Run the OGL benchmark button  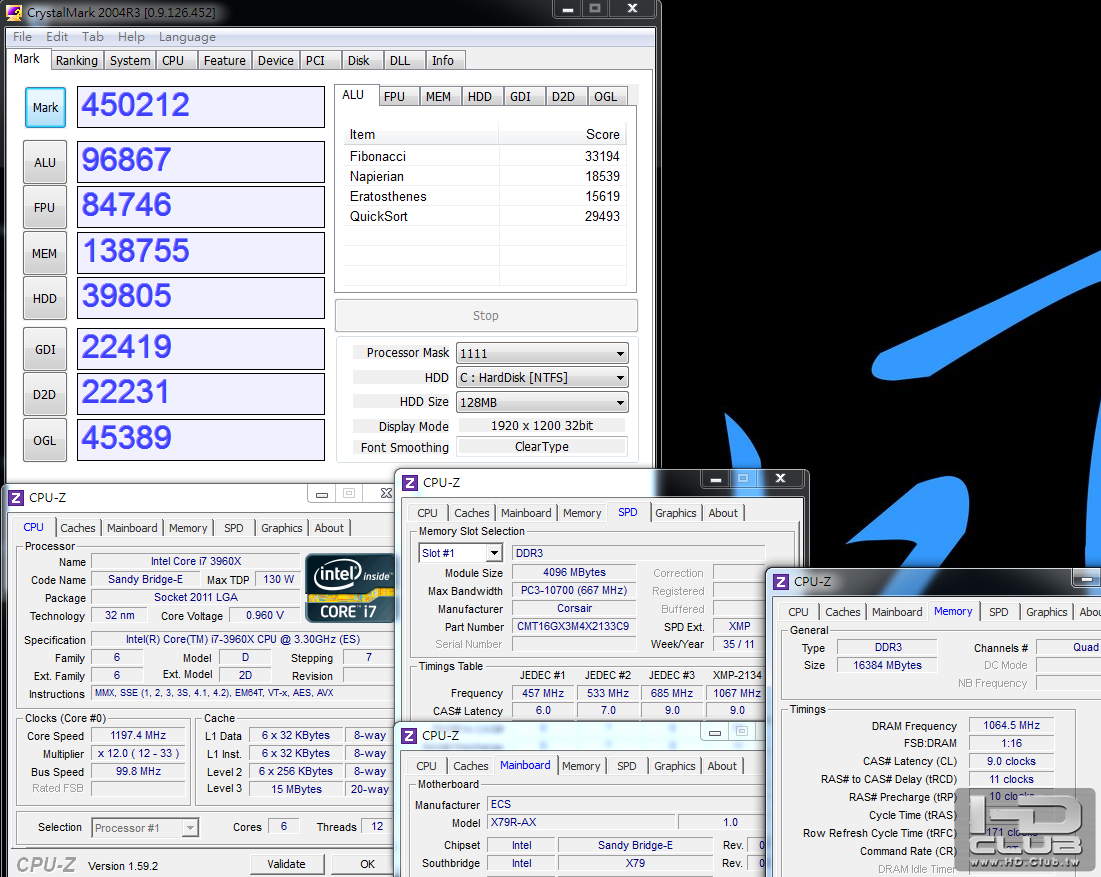[x=45, y=440]
